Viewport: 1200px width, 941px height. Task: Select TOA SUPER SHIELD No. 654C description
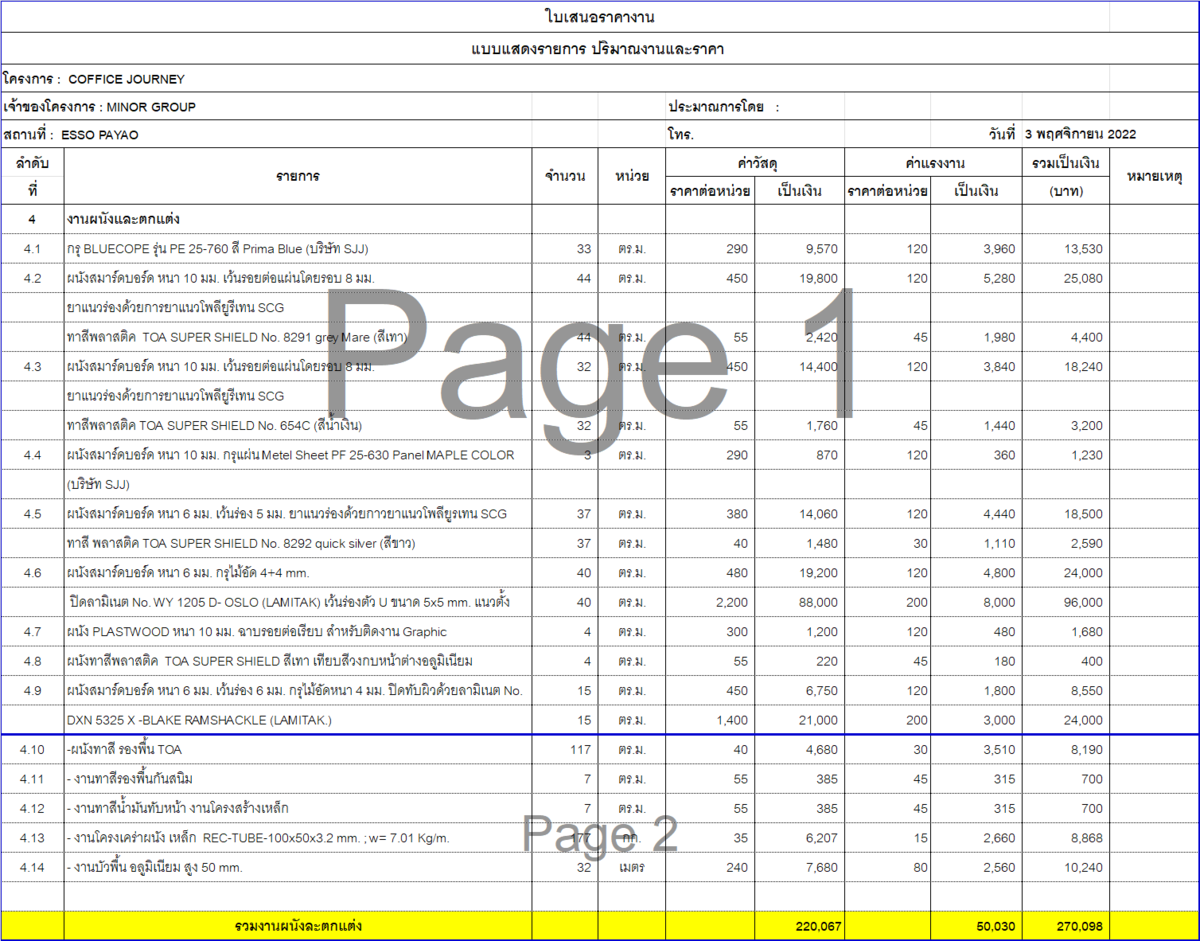click(x=298, y=426)
